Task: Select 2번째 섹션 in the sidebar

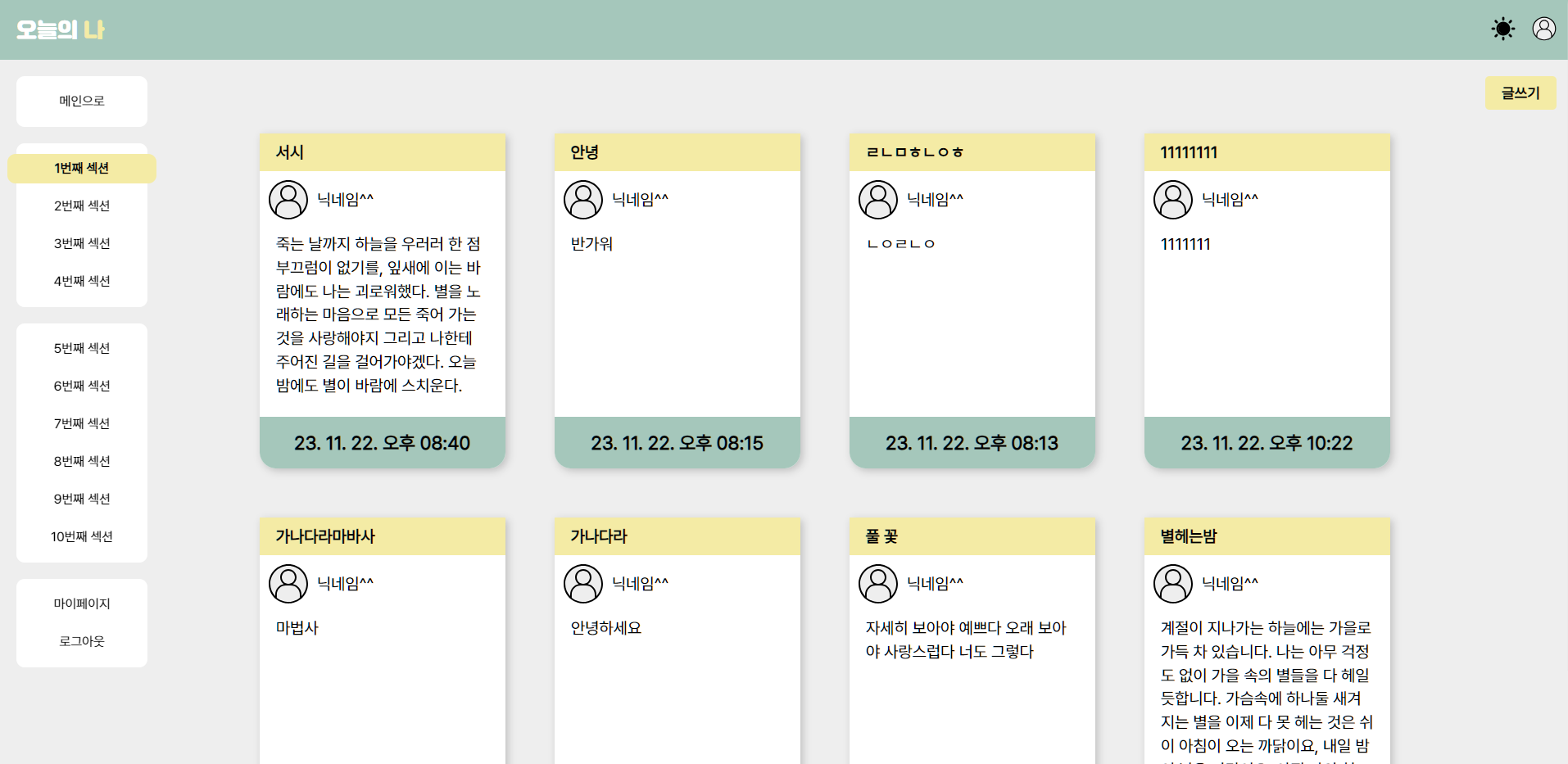Action: [x=82, y=206]
